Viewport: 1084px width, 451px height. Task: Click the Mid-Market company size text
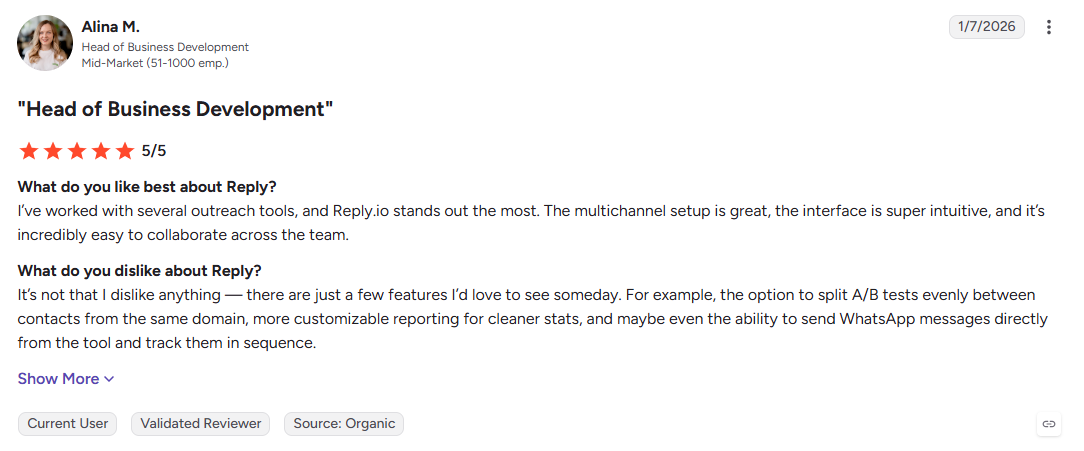[155, 63]
